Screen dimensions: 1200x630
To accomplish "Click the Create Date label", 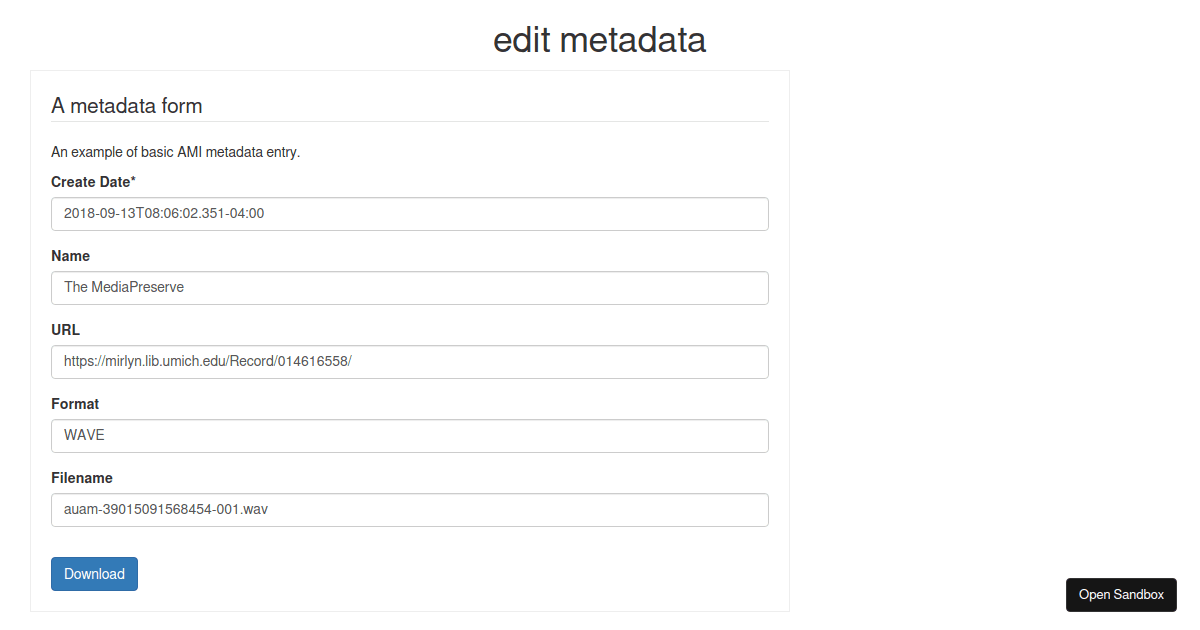I will point(93,181).
